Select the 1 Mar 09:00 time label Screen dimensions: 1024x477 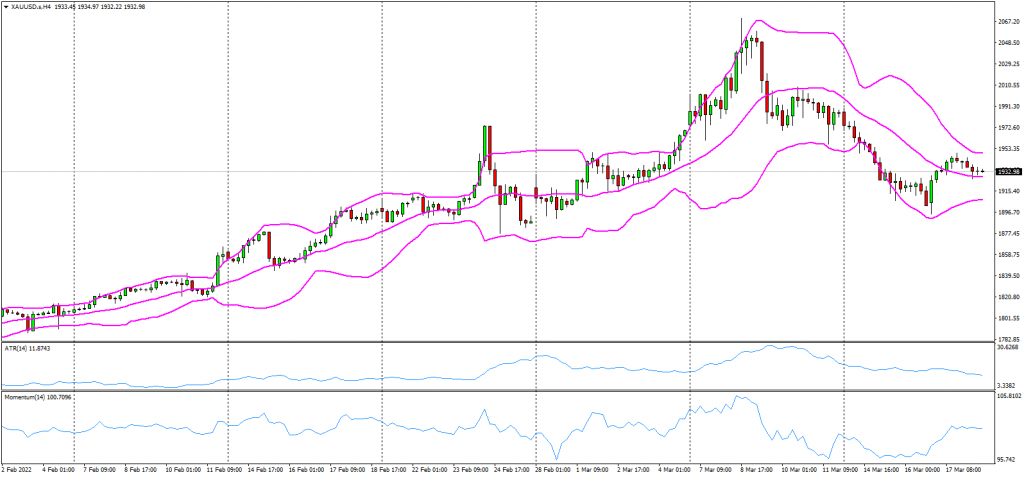[593, 469]
